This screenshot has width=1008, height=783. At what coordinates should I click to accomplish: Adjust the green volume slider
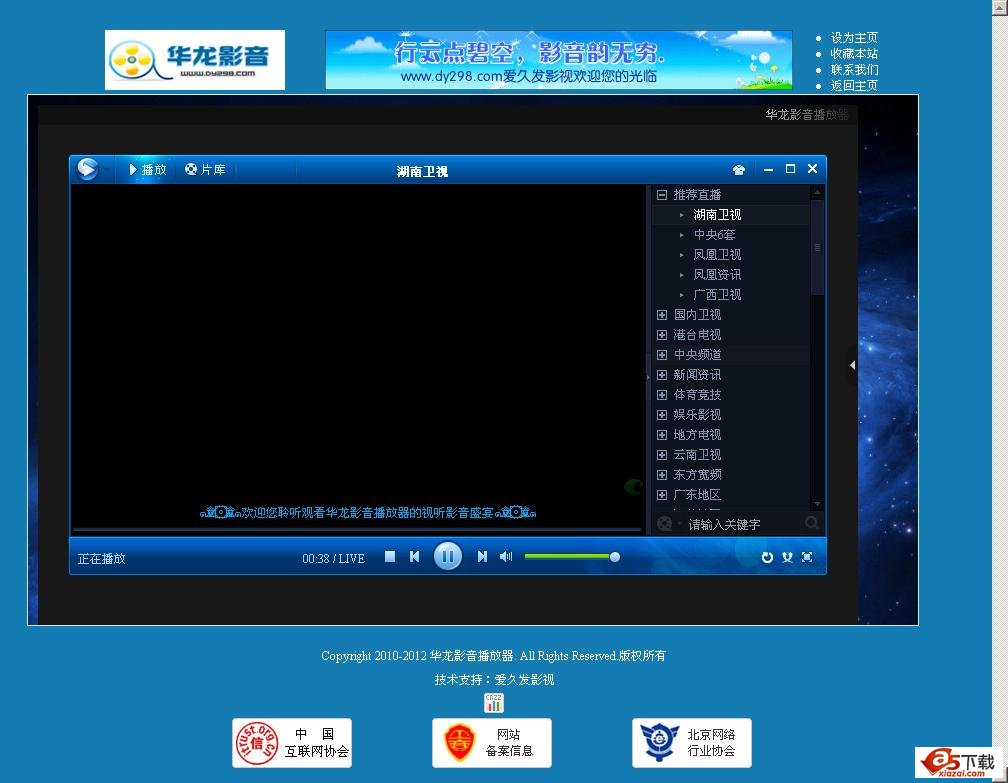pos(571,556)
